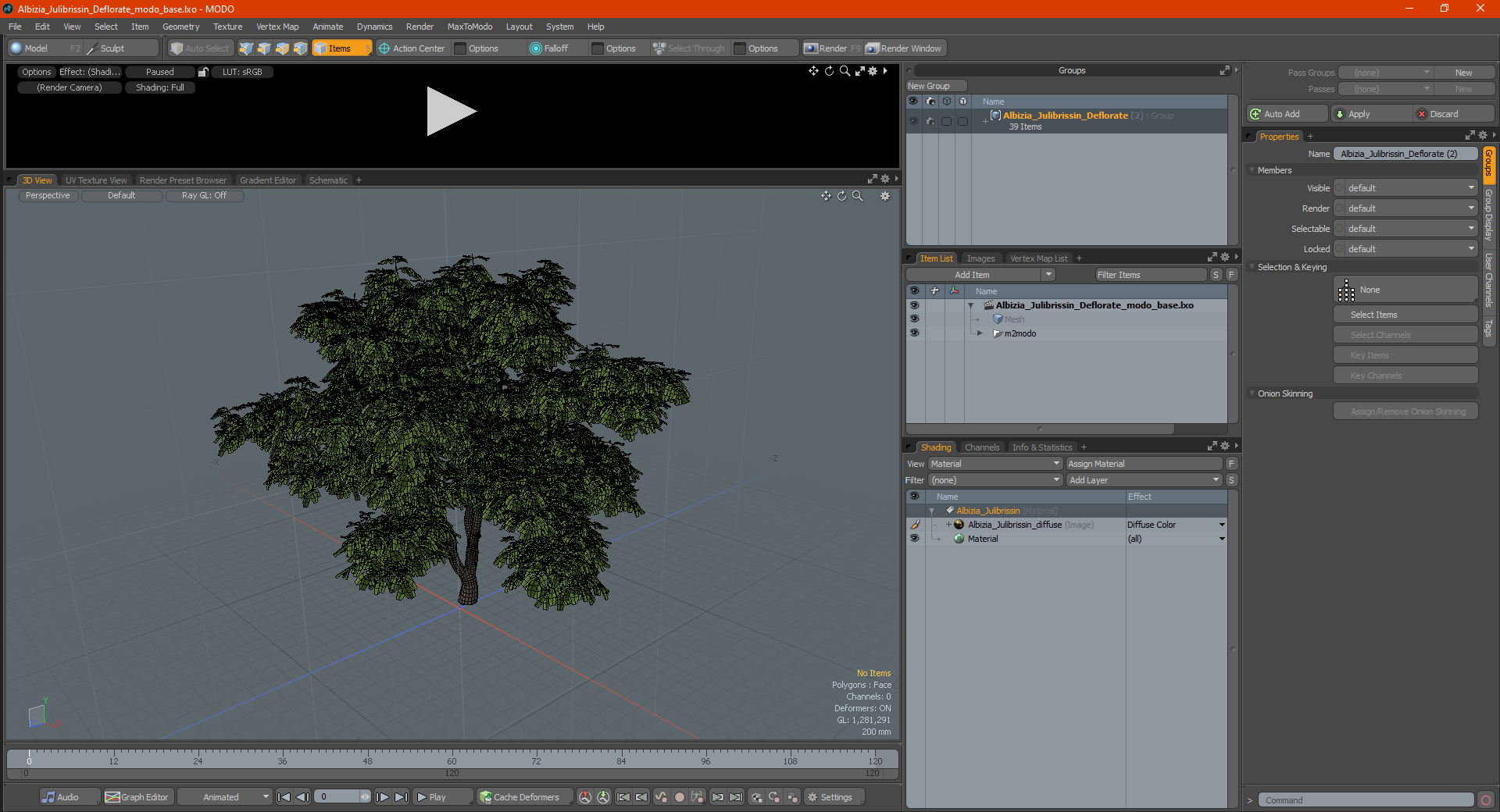This screenshot has width=1500, height=812.
Task: Step to previous frame
Action: [x=303, y=797]
